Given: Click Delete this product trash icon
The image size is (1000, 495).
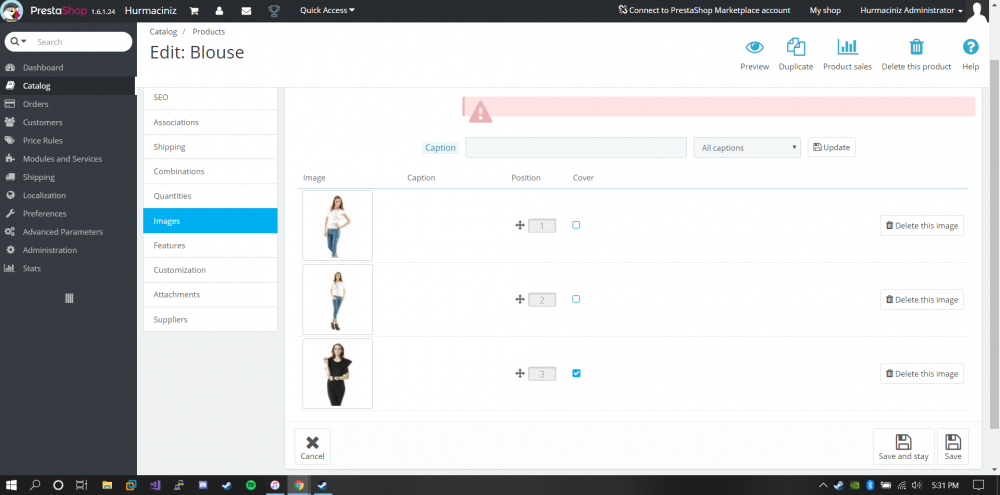Looking at the screenshot, I should [916, 47].
